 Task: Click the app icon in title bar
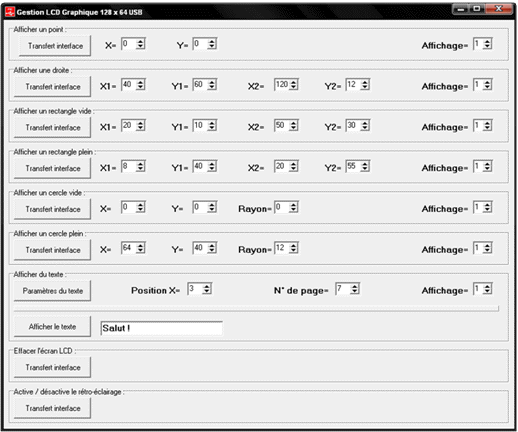click(10, 12)
